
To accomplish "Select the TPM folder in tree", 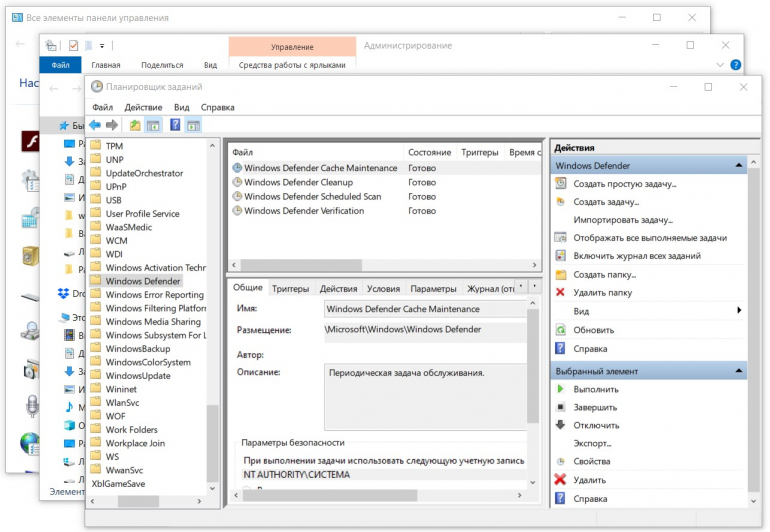I will (x=114, y=146).
